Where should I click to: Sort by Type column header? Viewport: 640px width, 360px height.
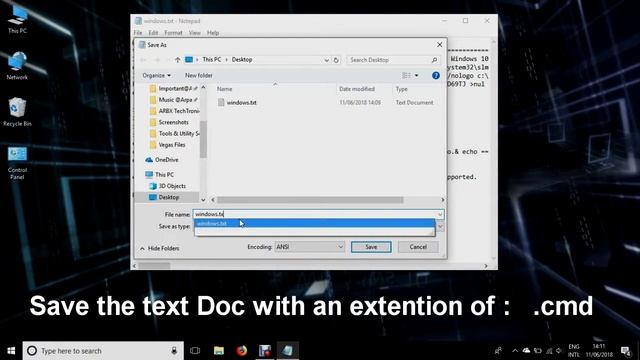pos(402,89)
